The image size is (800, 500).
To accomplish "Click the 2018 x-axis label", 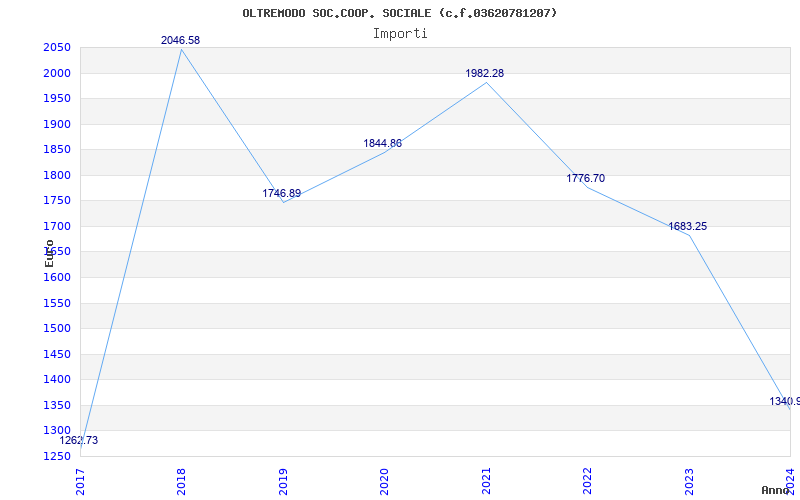I will (181, 481).
